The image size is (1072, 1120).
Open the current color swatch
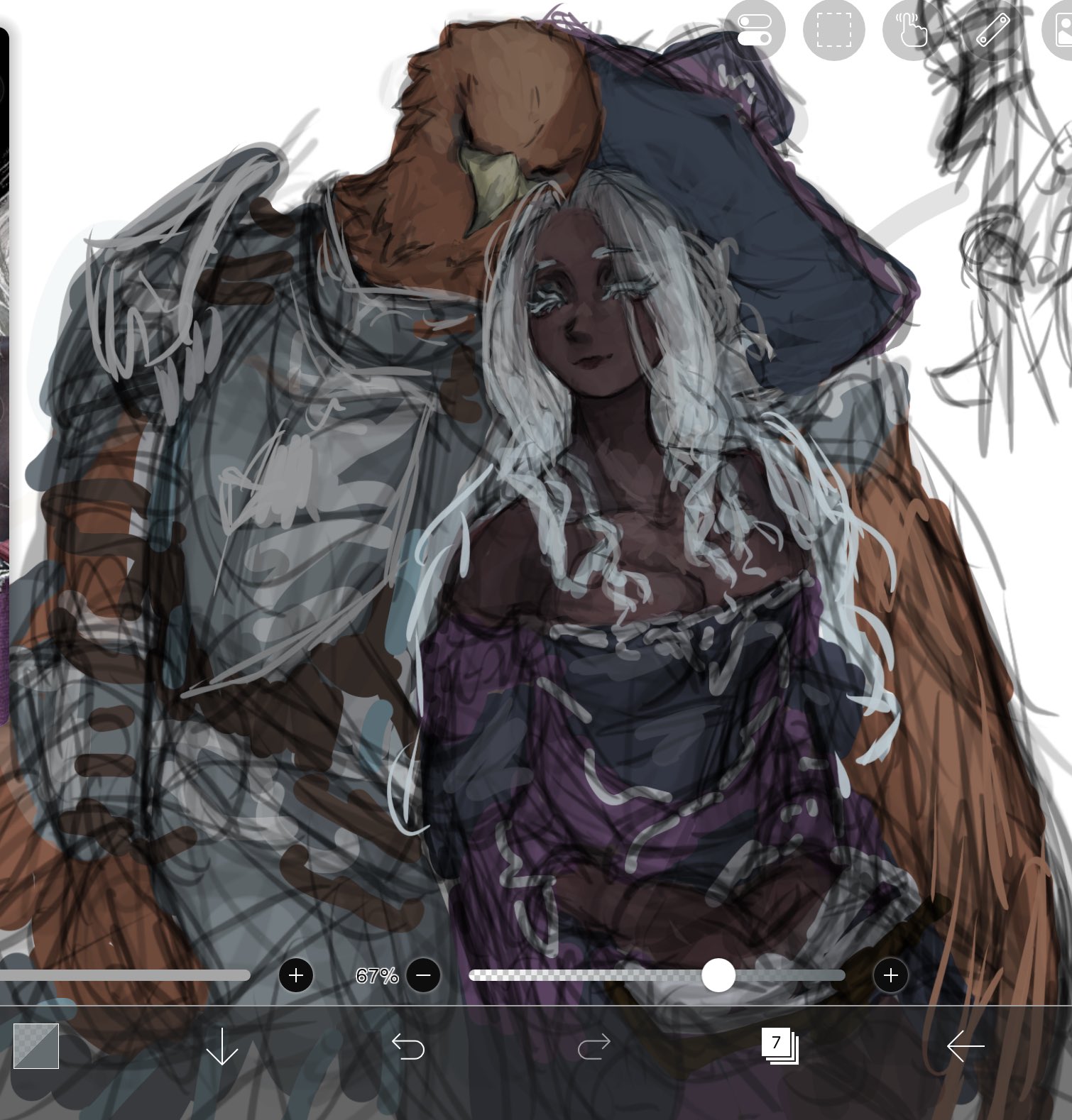click(x=35, y=1045)
